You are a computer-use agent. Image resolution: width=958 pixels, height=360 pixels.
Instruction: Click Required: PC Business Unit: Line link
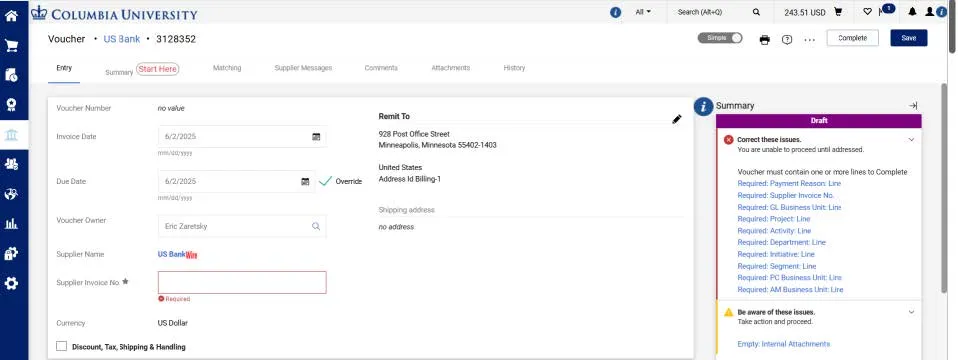coord(789,278)
